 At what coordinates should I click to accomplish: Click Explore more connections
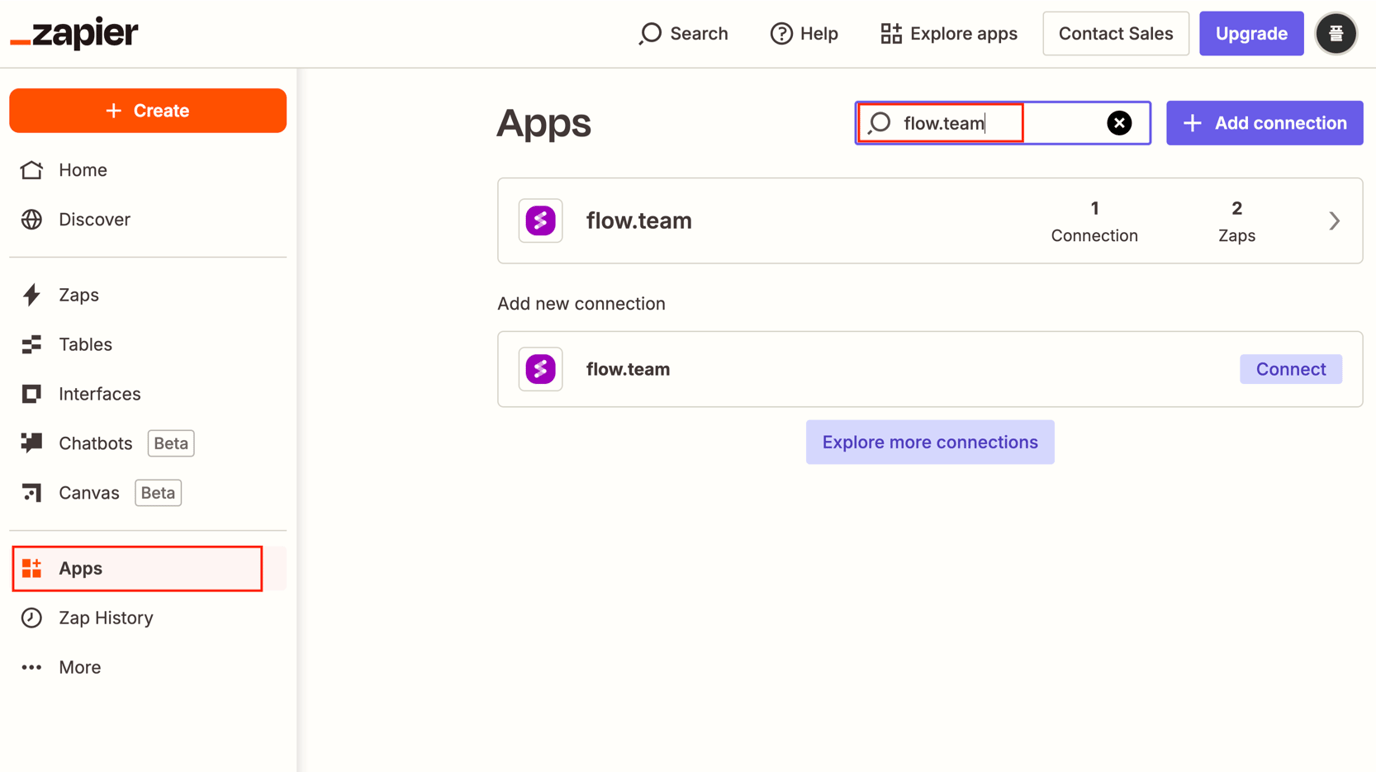(x=929, y=441)
